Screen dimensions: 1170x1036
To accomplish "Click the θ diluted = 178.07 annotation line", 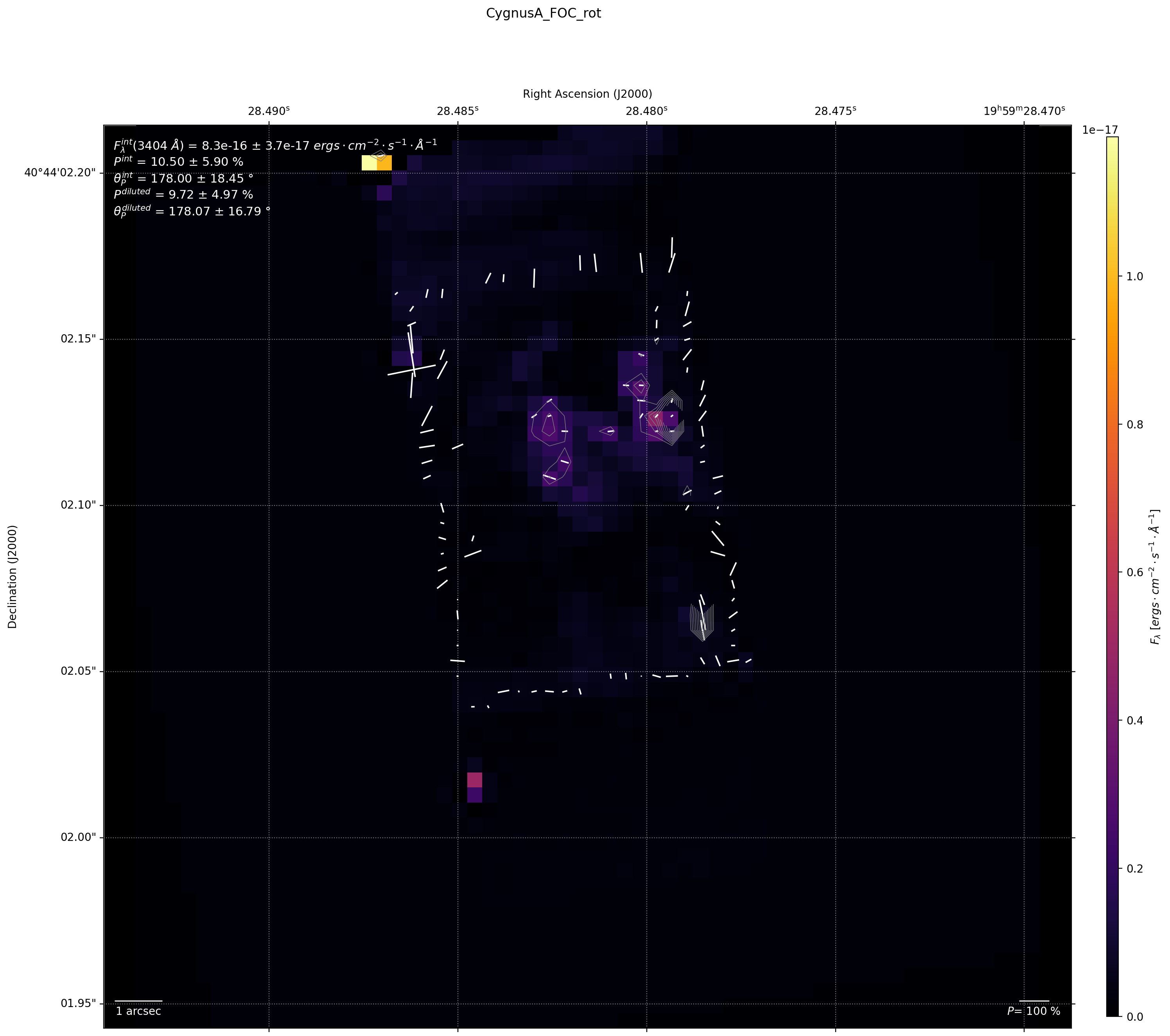I will click(x=192, y=211).
